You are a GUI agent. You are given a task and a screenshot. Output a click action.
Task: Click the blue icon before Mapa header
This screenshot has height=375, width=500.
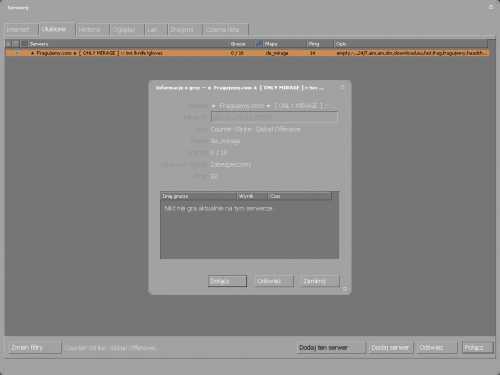point(259,44)
